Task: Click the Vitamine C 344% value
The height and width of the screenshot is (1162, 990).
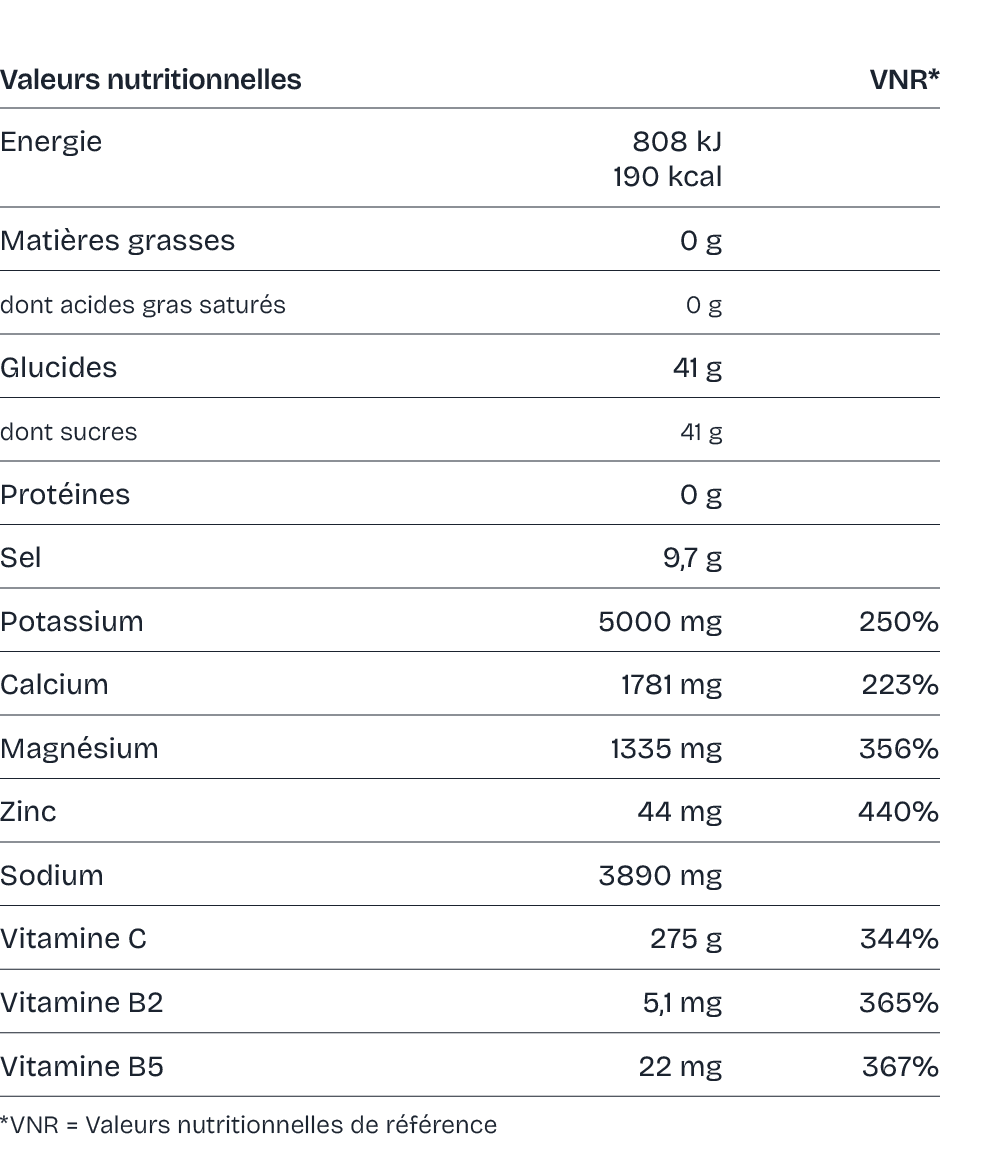Action: tap(900, 939)
